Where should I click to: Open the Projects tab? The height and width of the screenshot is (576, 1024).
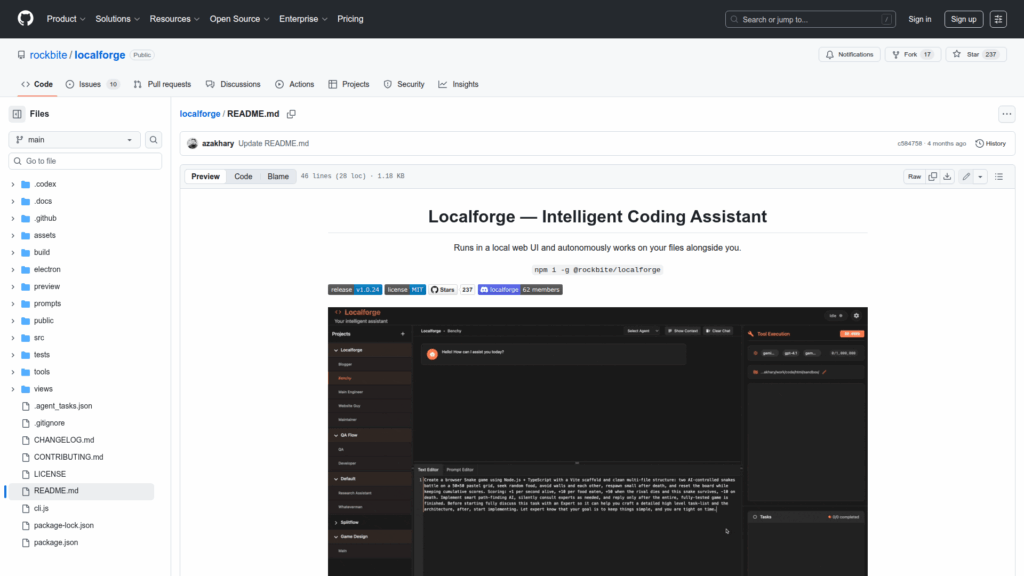point(349,84)
